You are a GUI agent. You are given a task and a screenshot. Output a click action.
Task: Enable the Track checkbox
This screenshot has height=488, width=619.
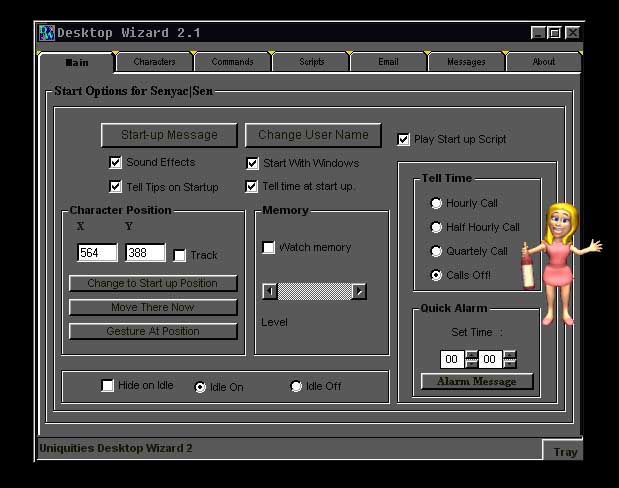tap(179, 255)
